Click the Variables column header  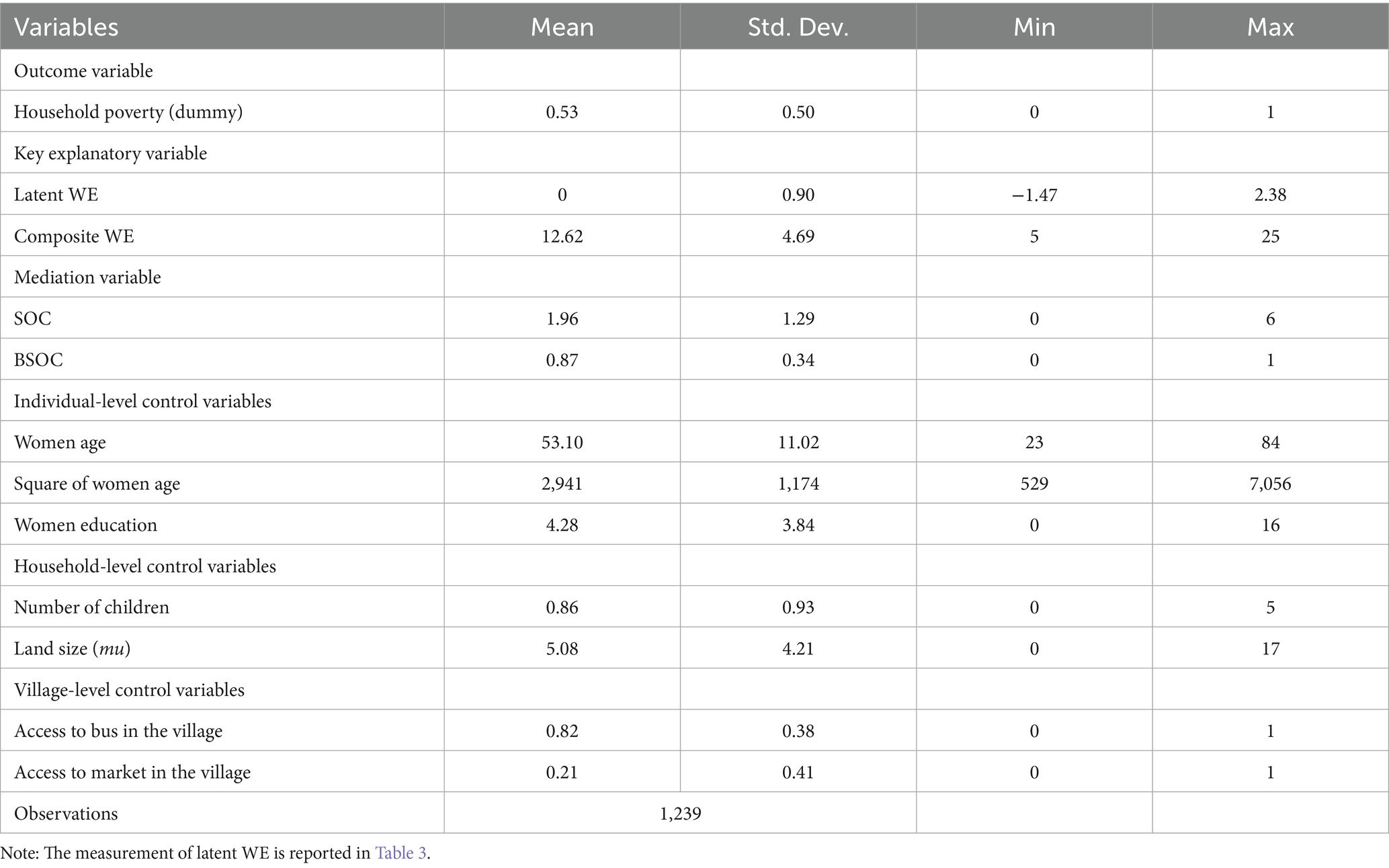pyautogui.click(x=66, y=27)
